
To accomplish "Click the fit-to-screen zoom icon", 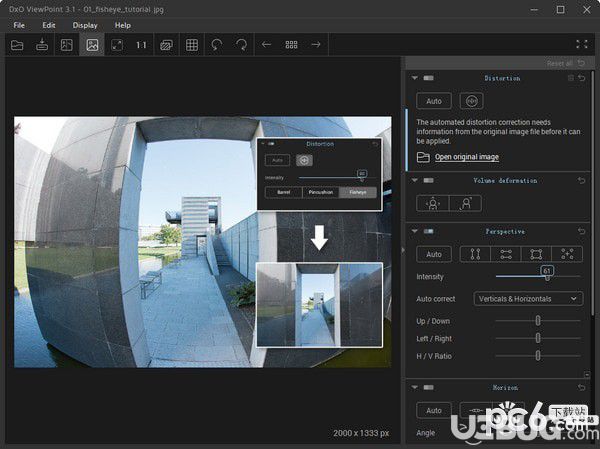I will (x=117, y=45).
